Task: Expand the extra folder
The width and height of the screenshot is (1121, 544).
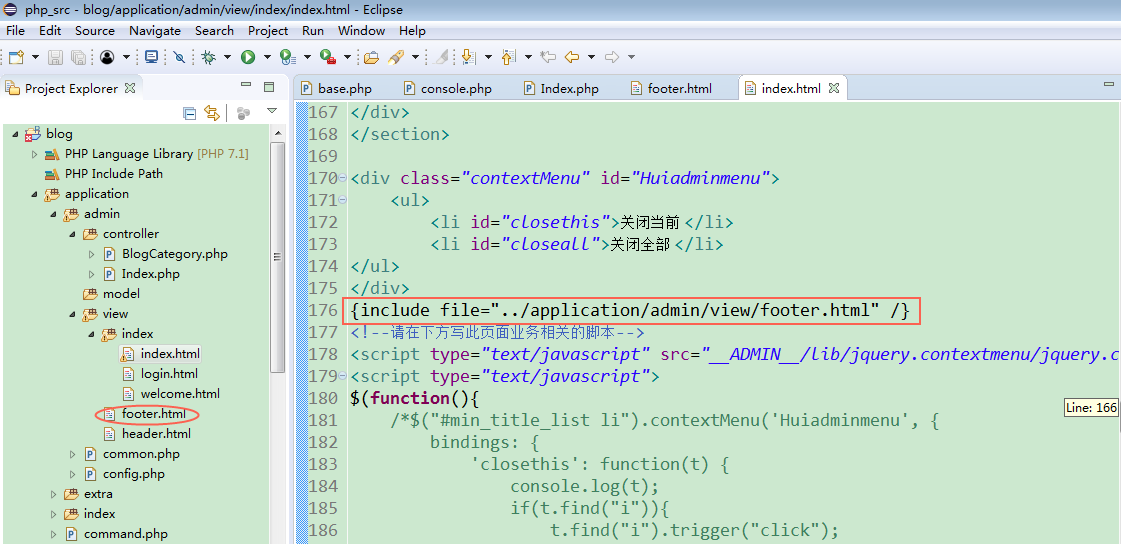Action: click(x=54, y=494)
